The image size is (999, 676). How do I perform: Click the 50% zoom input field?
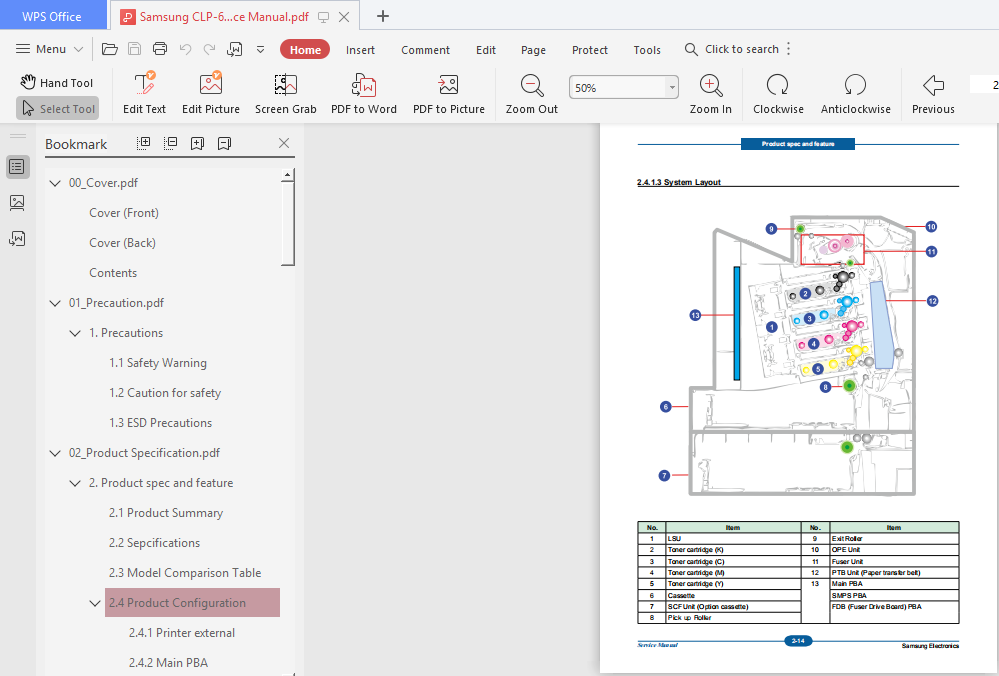click(617, 87)
